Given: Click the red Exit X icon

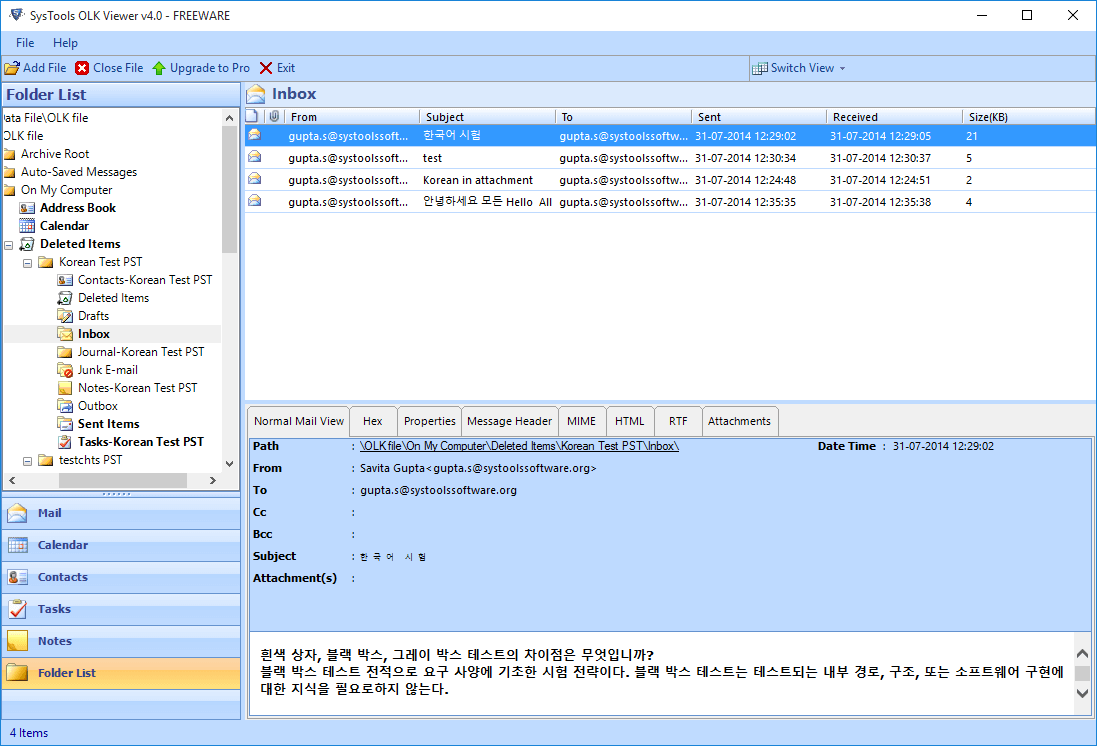Looking at the screenshot, I should (266, 68).
